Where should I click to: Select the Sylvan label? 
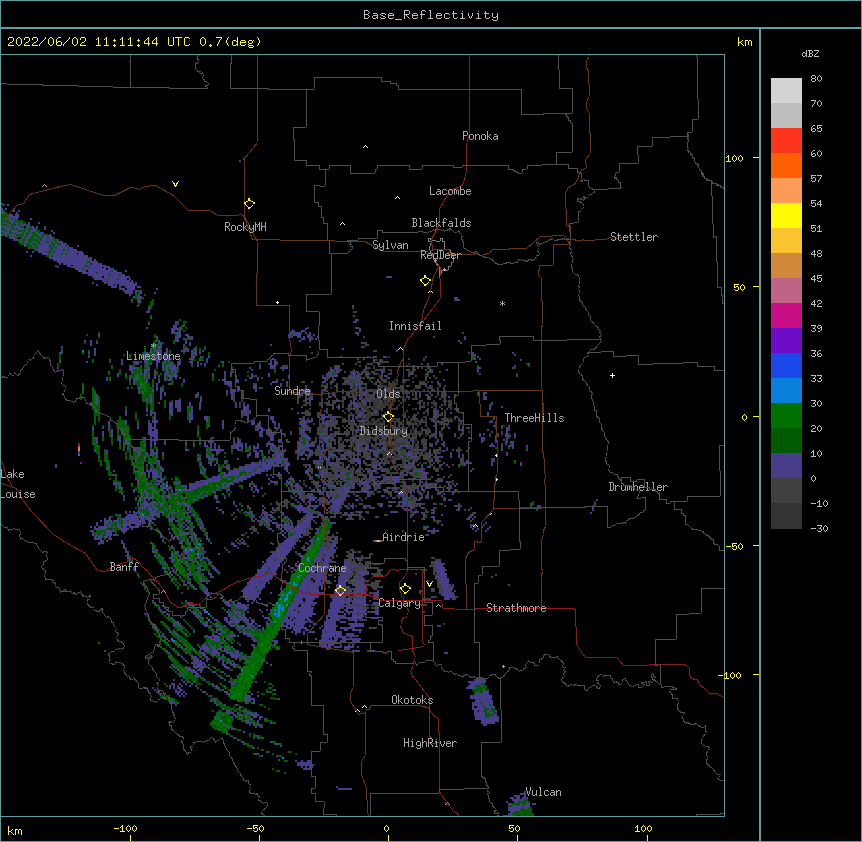tap(390, 245)
